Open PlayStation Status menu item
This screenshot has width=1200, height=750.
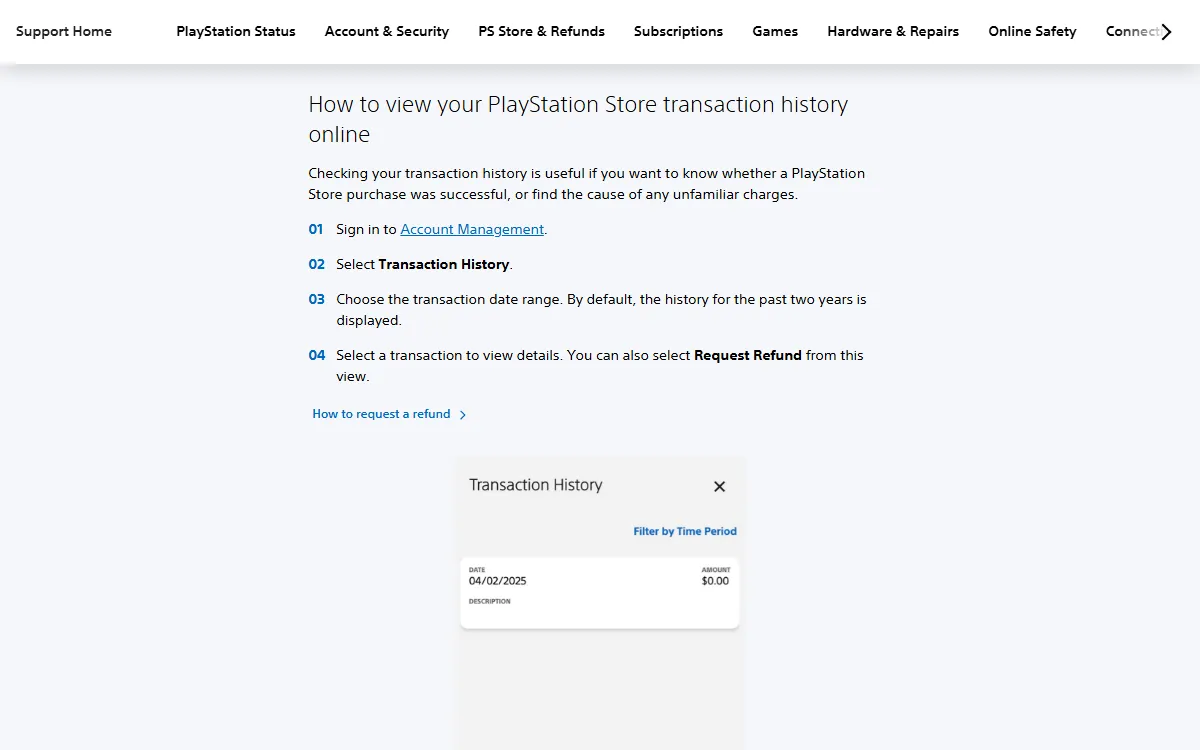tap(236, 31)
